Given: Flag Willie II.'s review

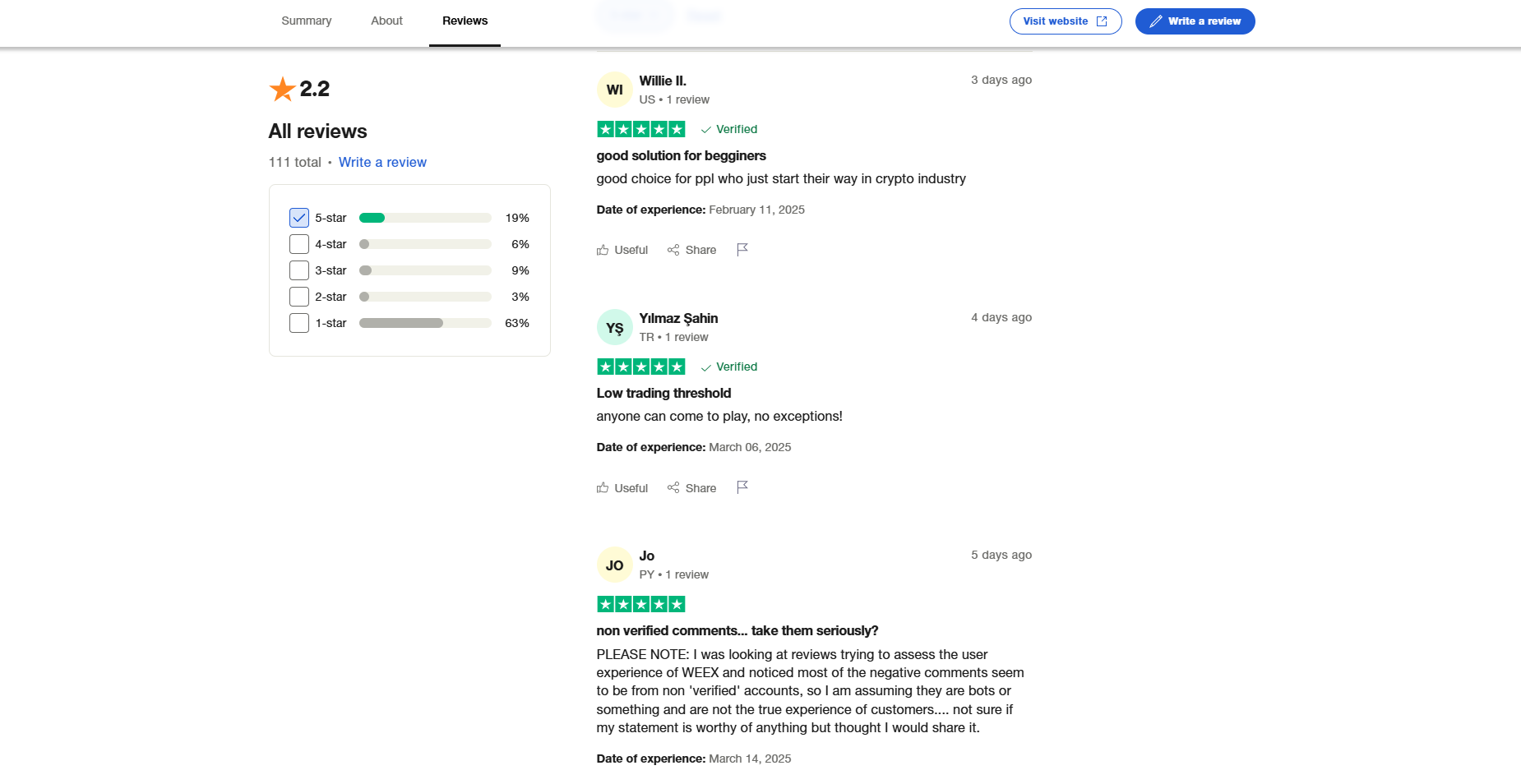Looking at the screenshot, I should point(742,249).
